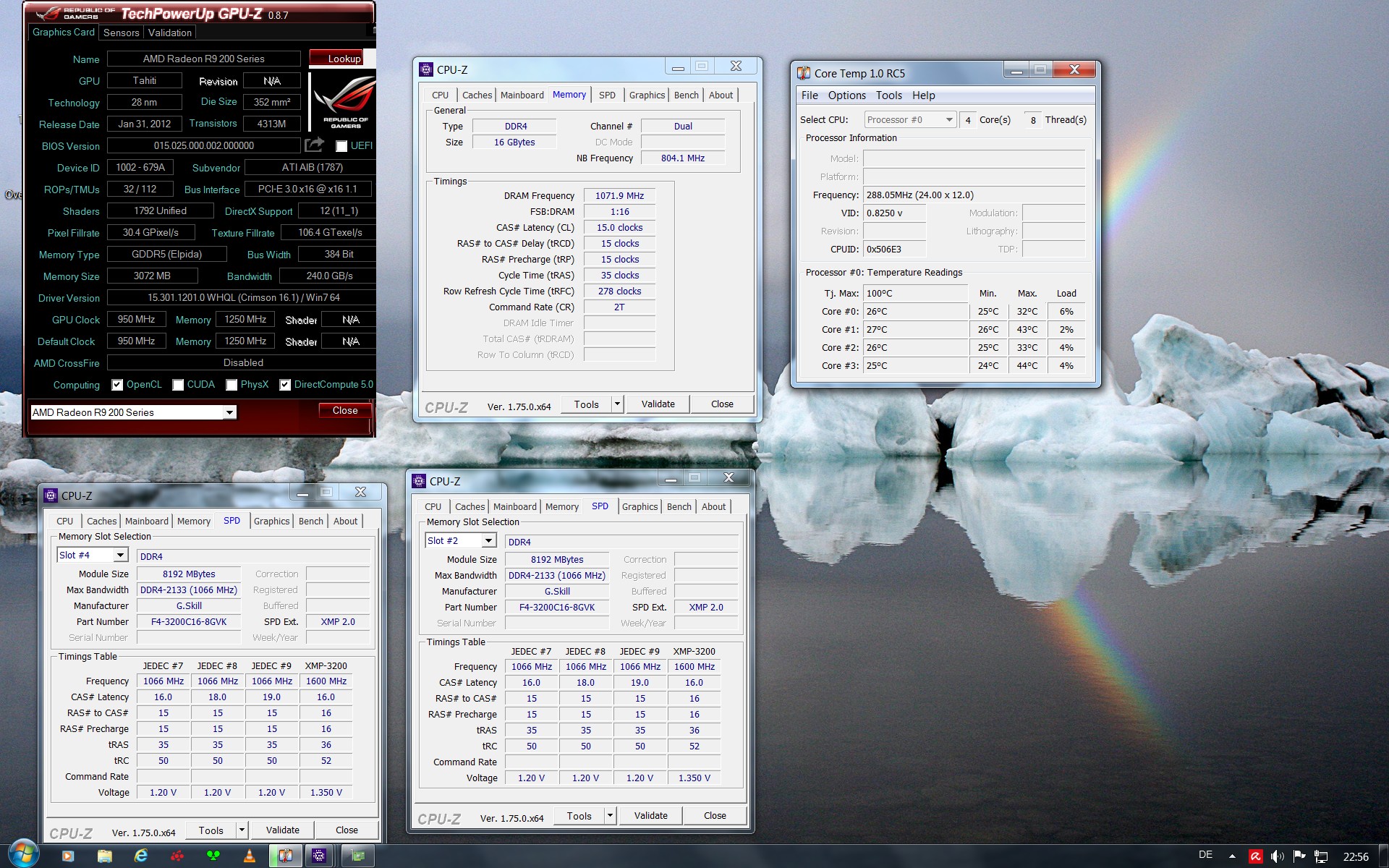Toggle the CUDA checkbox
The height and width of the screenshot is (868, 1389).
point(178,385)
